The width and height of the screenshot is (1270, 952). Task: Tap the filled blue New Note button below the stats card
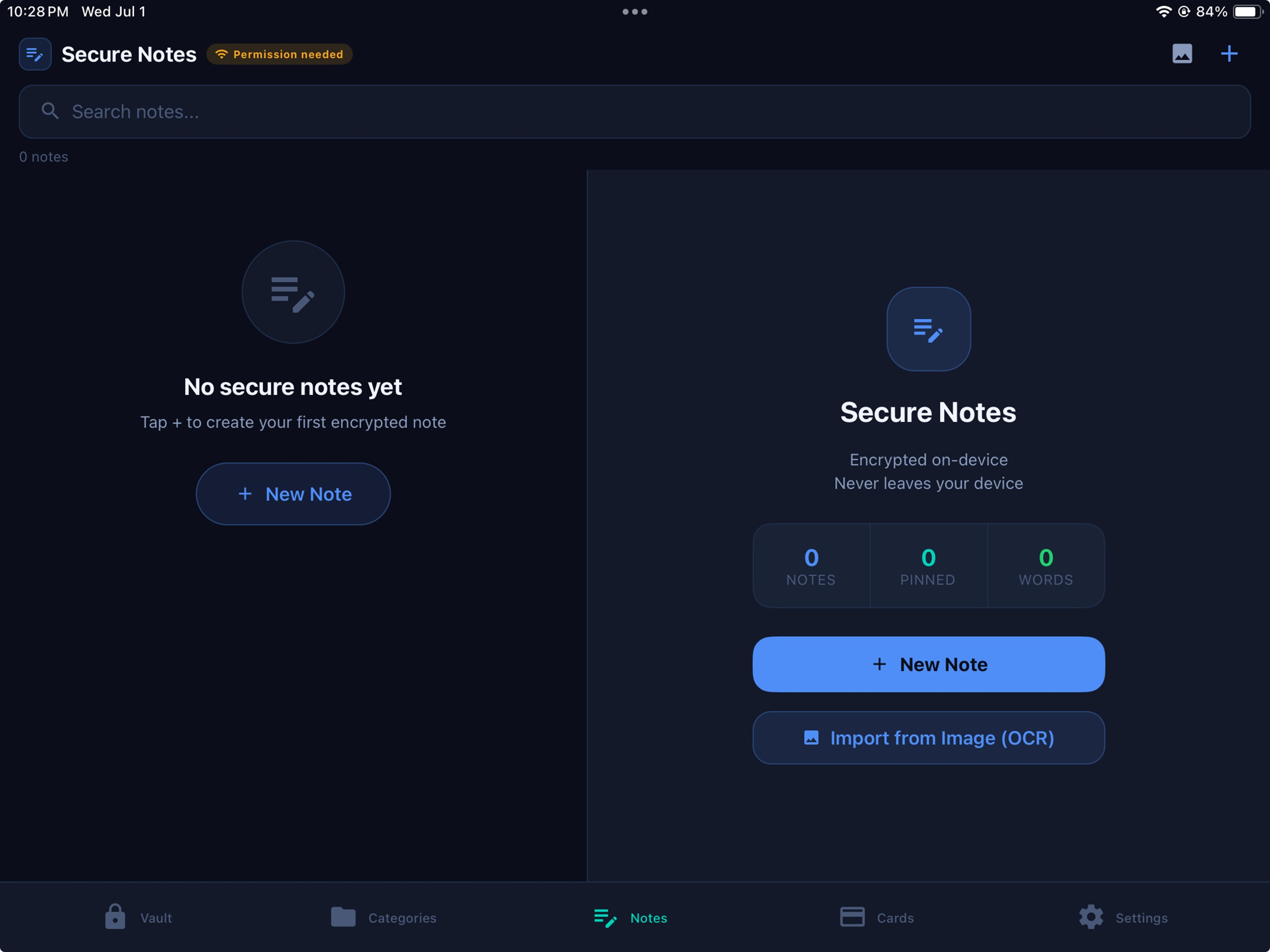point(929,665)
